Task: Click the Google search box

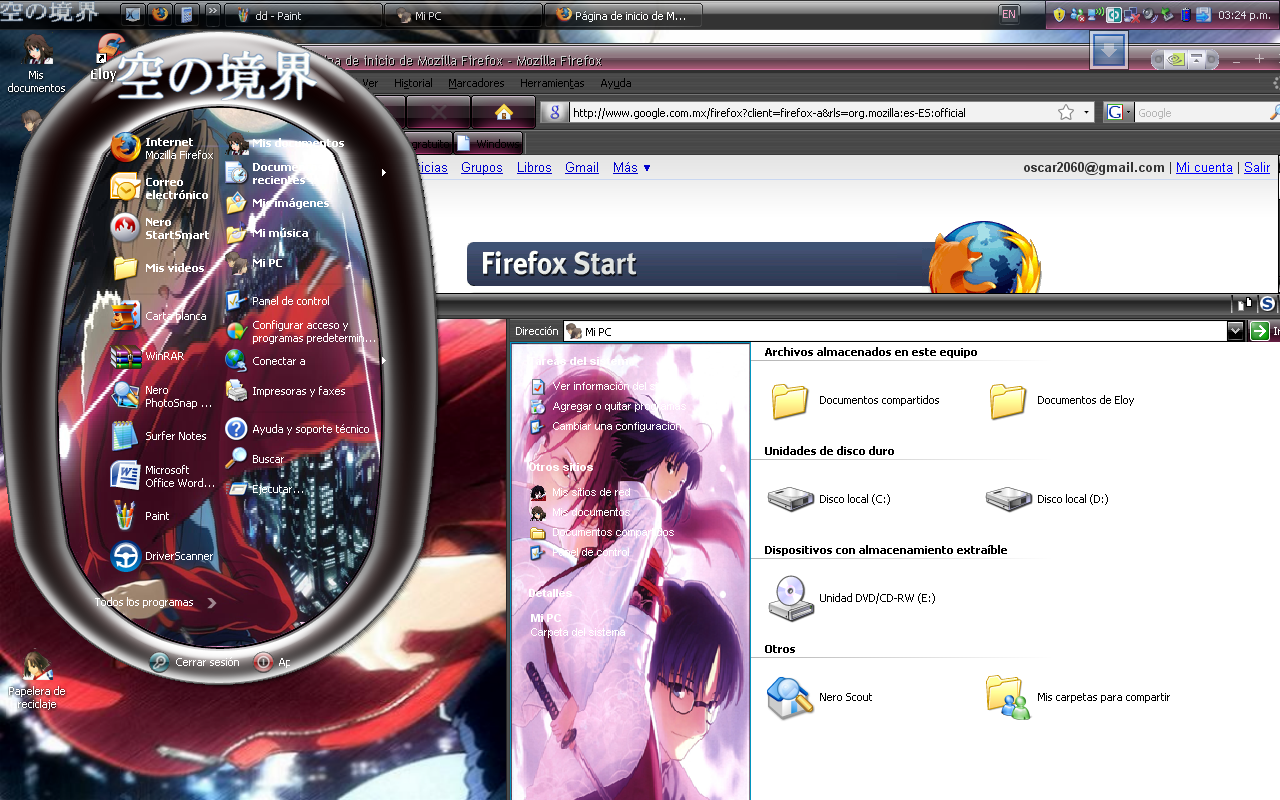Action: (x=1200, y=113)
